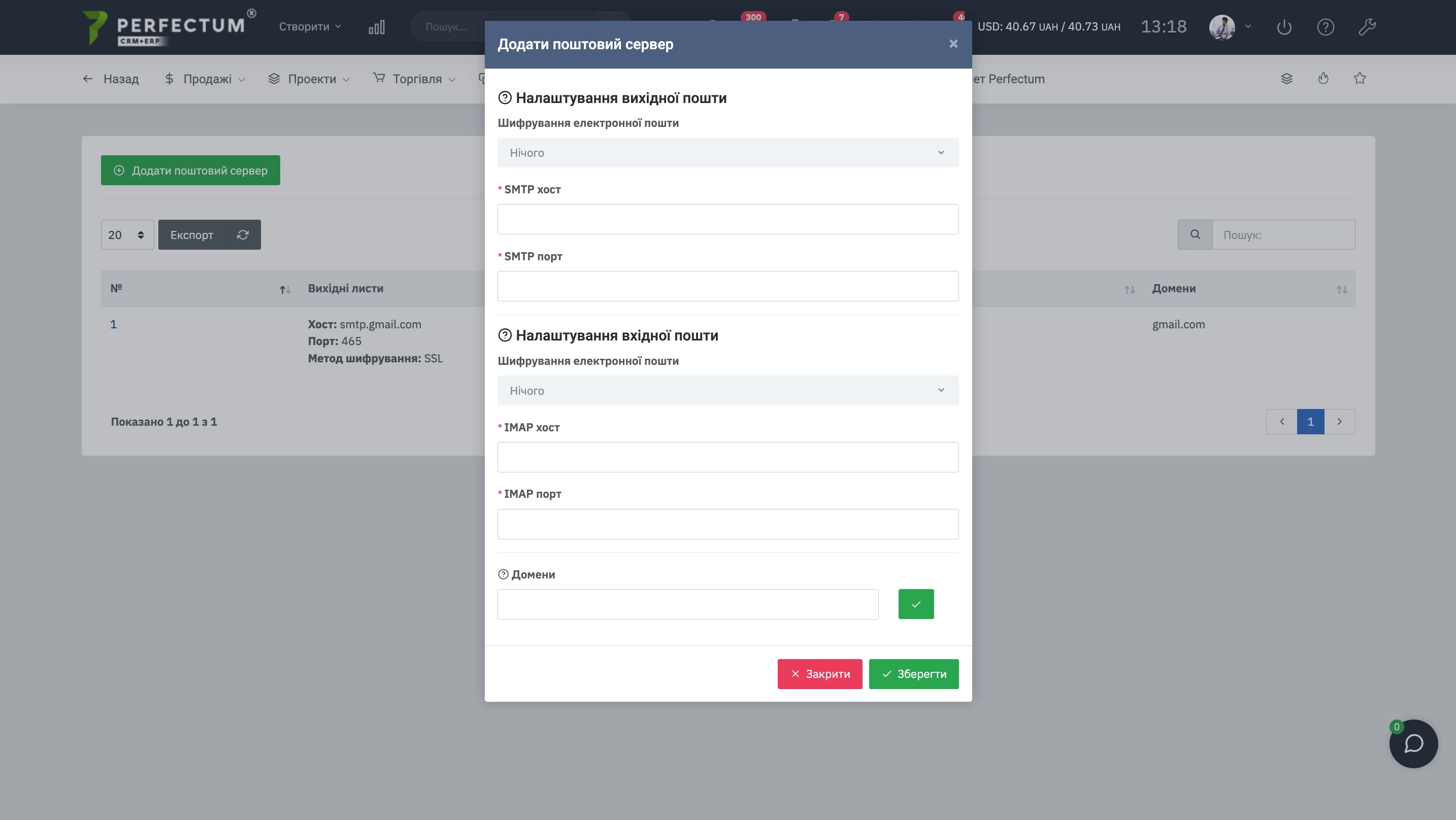Image resolution: width=1456 pixels, height=820 pixels.
Task: Click the refresh table icon next to Експорт
Action: coord(243,234)
